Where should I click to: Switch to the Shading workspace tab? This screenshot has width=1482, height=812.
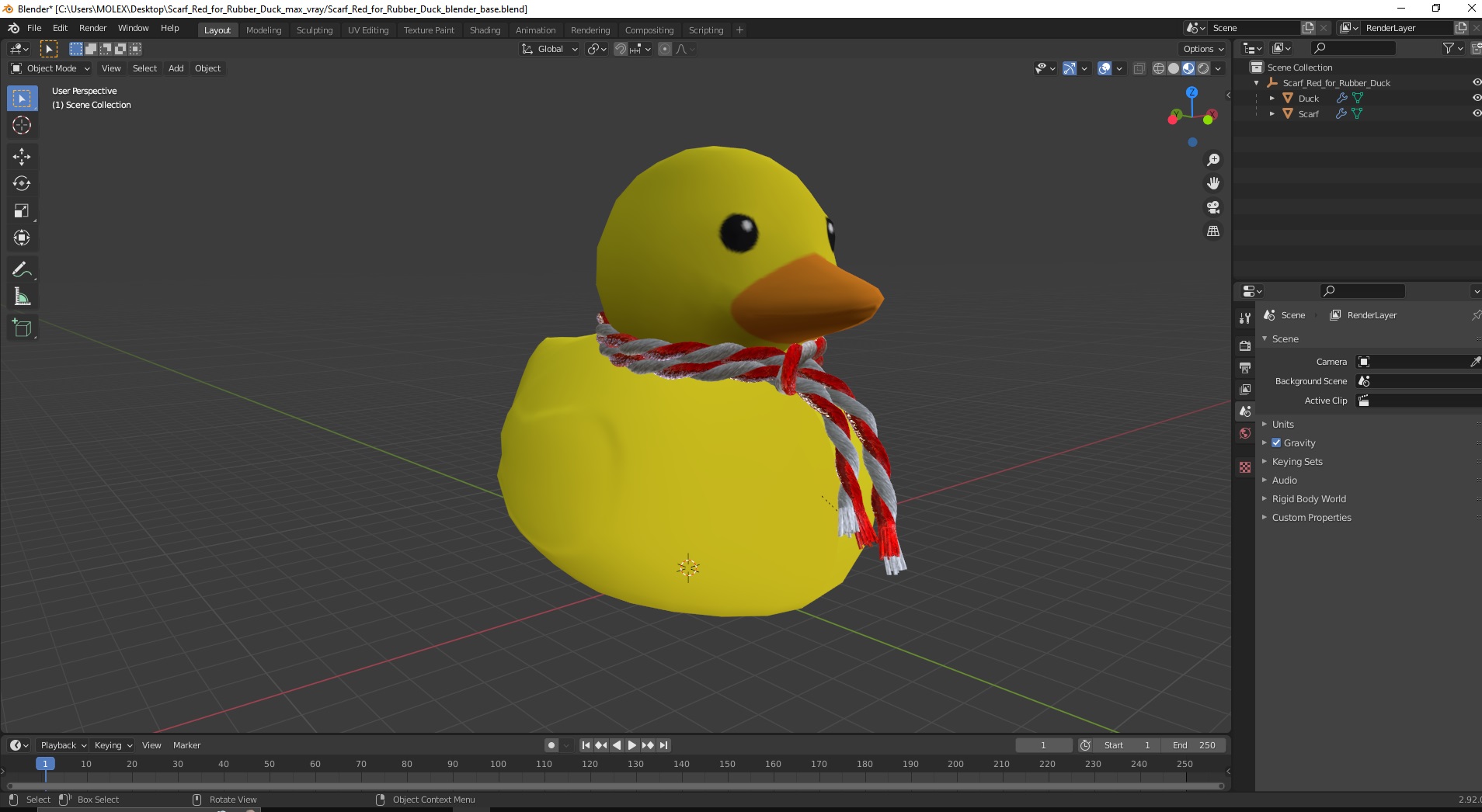pyautogui.click(x=485, y=30)
